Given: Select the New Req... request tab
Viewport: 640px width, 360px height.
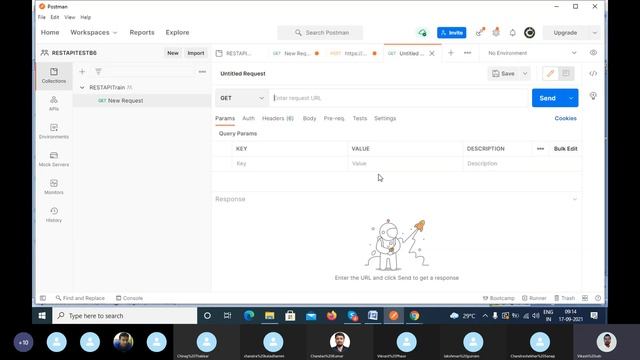Looking at the screenshot, I should (x=296, y=53).
